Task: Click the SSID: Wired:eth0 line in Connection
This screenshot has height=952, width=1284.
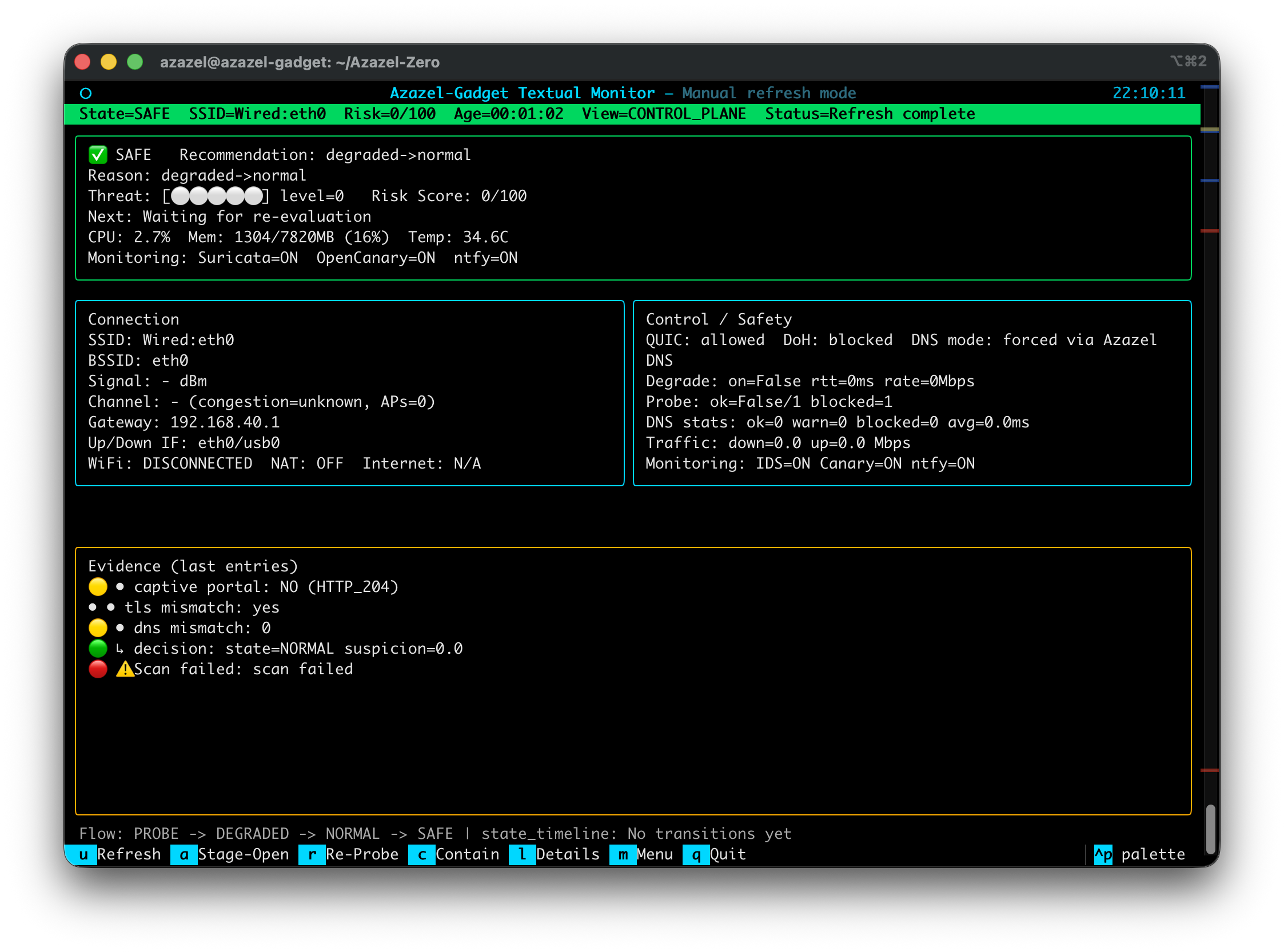Action: click(x=161, y=340)
